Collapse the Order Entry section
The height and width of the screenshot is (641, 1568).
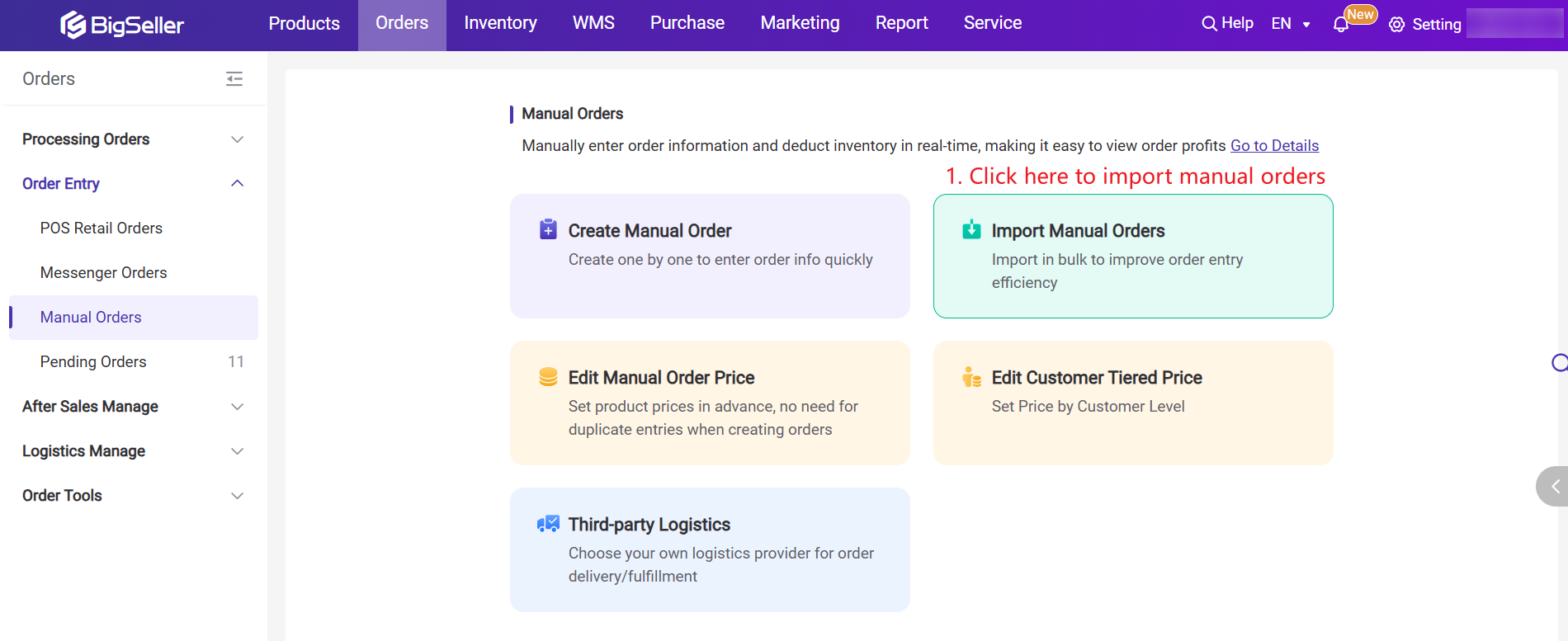click(237, 183)
